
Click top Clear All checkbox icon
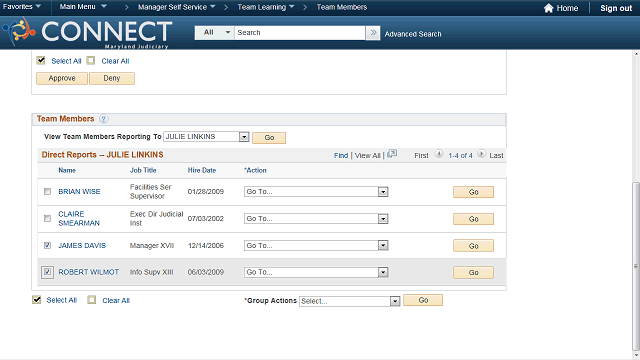click(x=91, y=60)
